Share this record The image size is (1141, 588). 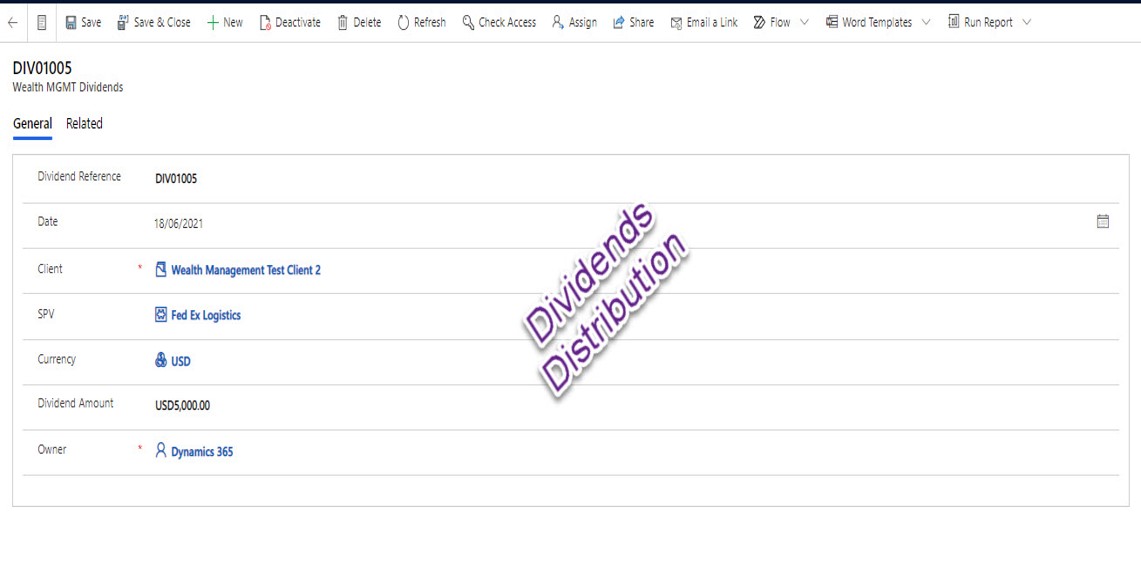(x=633, y=22)
